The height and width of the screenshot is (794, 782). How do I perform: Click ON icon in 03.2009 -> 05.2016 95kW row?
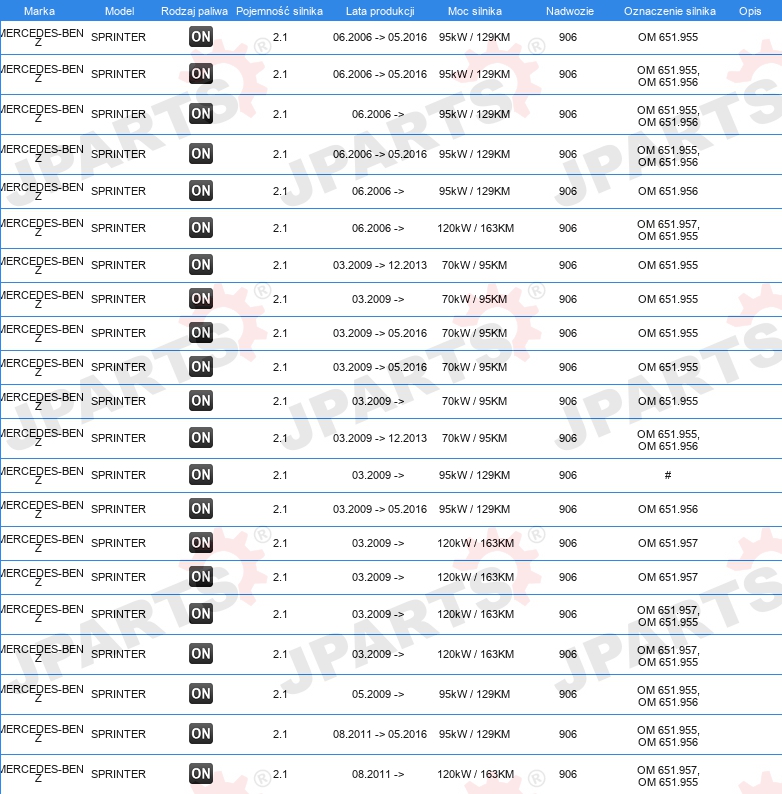[201, 509]
